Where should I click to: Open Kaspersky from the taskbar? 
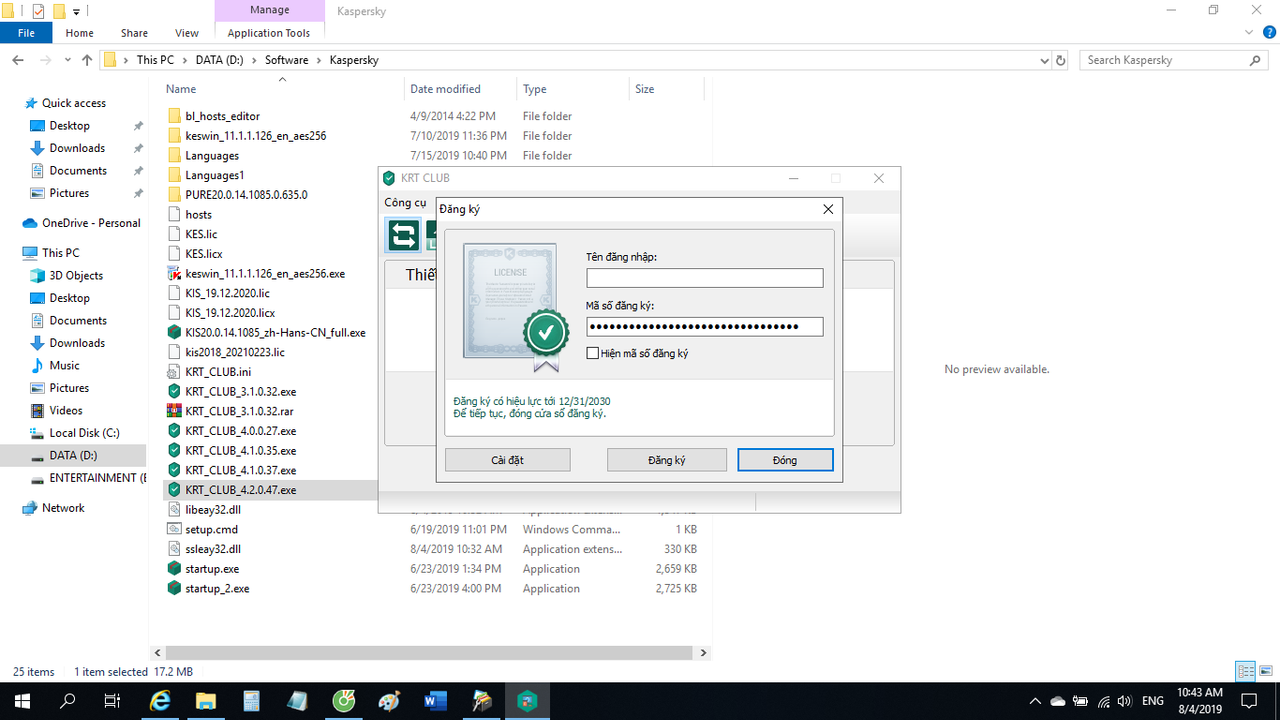click(x=527, y=700)
